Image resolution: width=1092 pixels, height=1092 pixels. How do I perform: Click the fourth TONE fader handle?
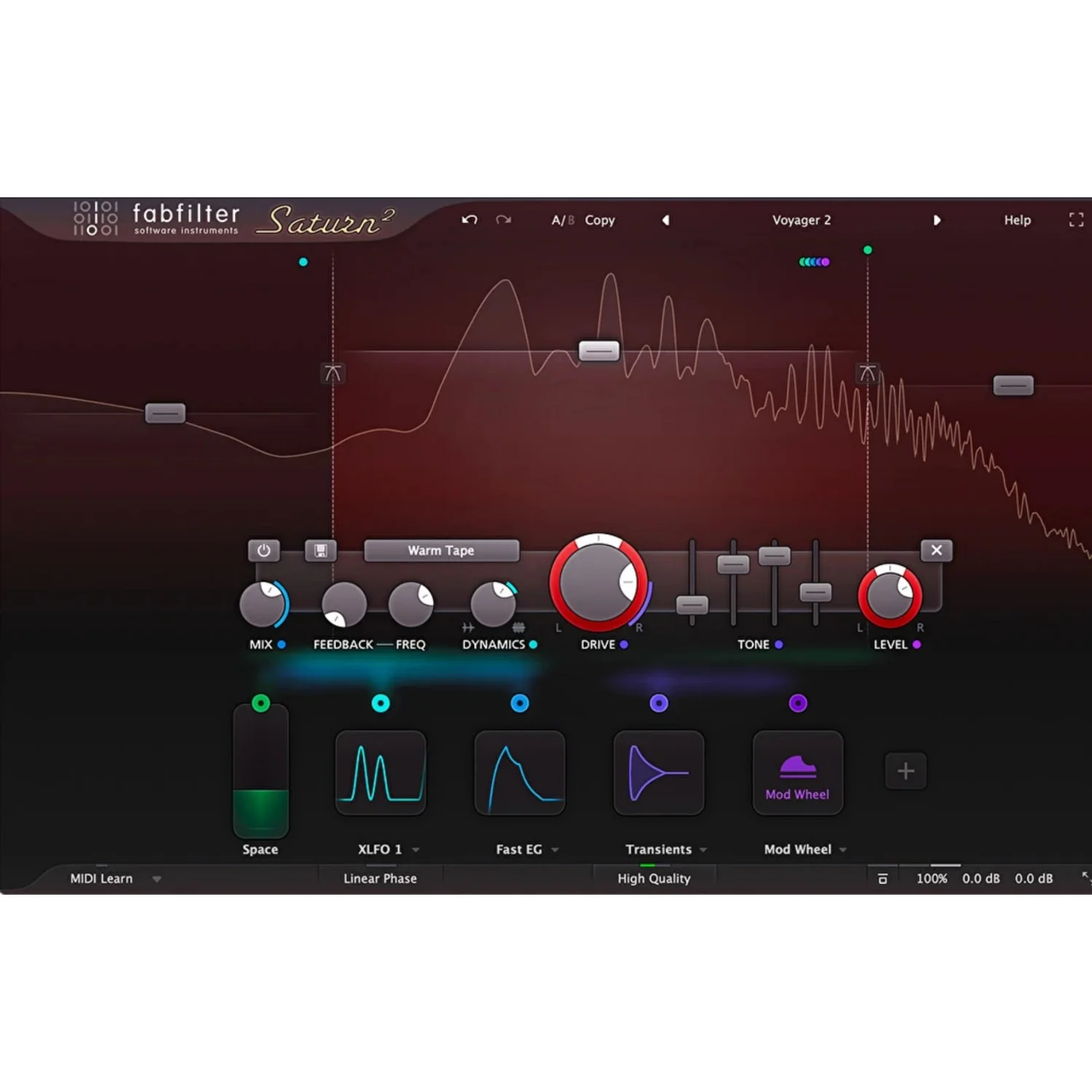[815, 593]
